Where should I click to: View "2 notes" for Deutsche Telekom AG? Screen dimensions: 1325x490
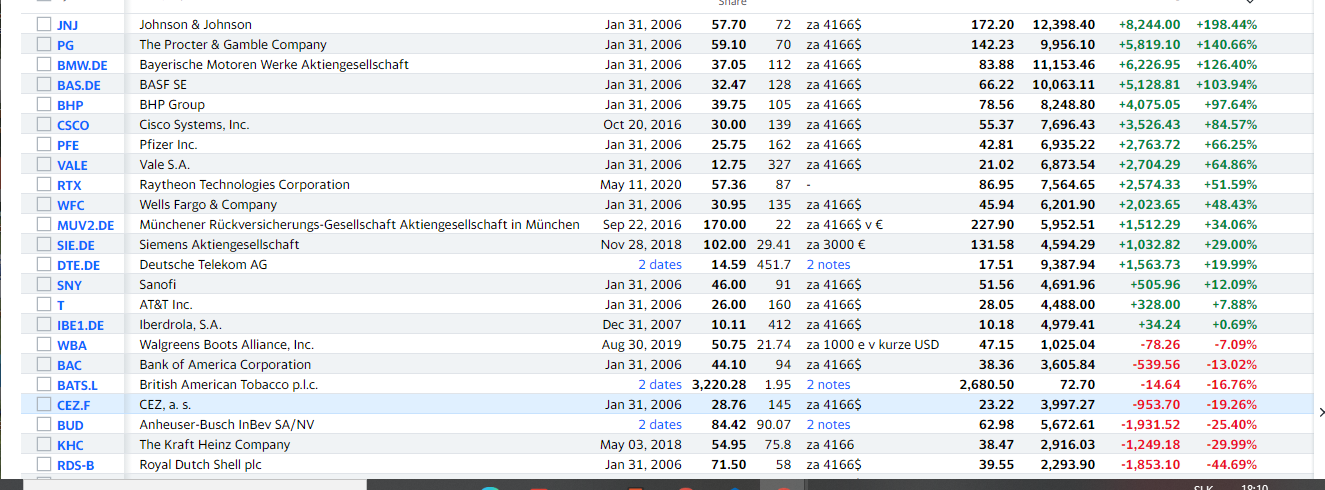point(828,264)
